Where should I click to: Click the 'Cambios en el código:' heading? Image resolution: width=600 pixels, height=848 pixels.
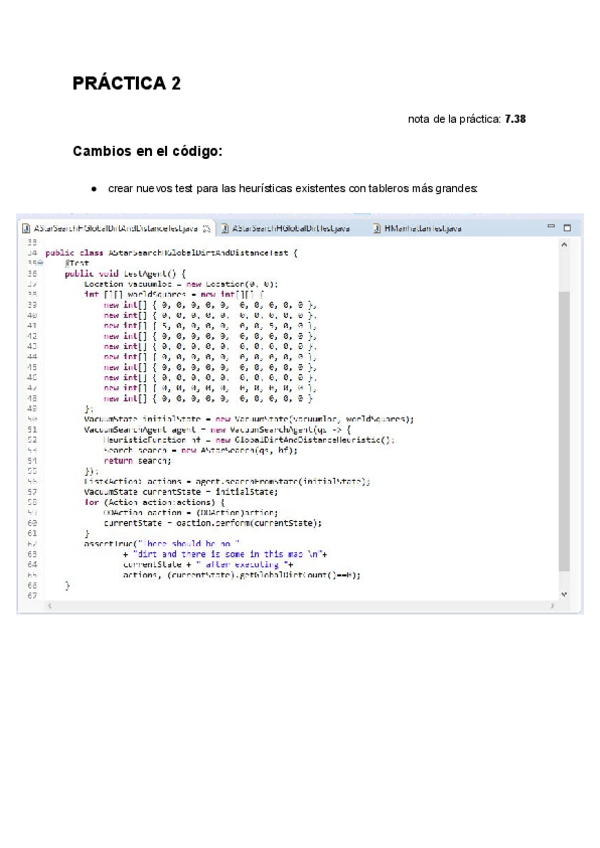[147, 152]
